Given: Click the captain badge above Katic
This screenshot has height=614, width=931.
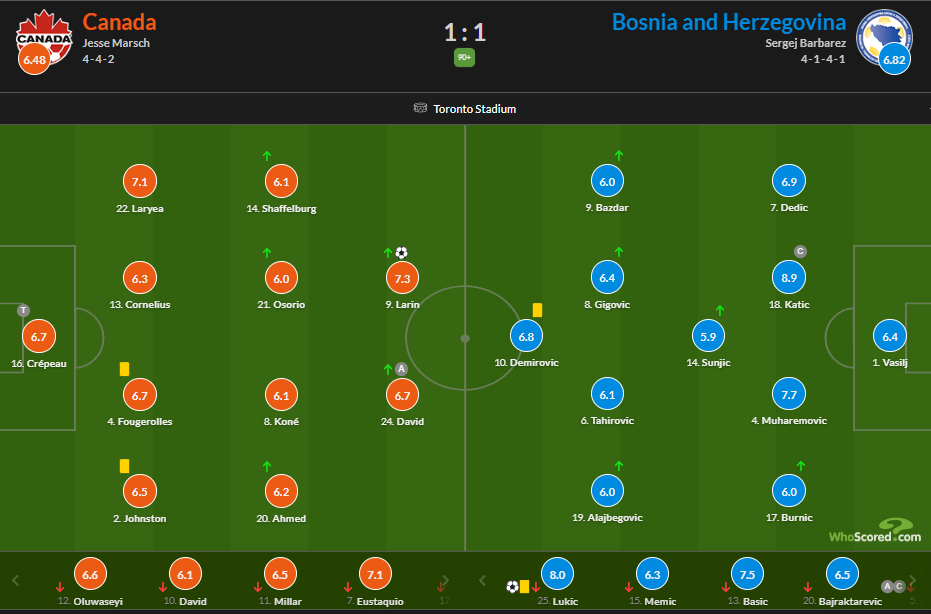Looking at the screenshot, I should pyautogui.click(x=800, y=251).
